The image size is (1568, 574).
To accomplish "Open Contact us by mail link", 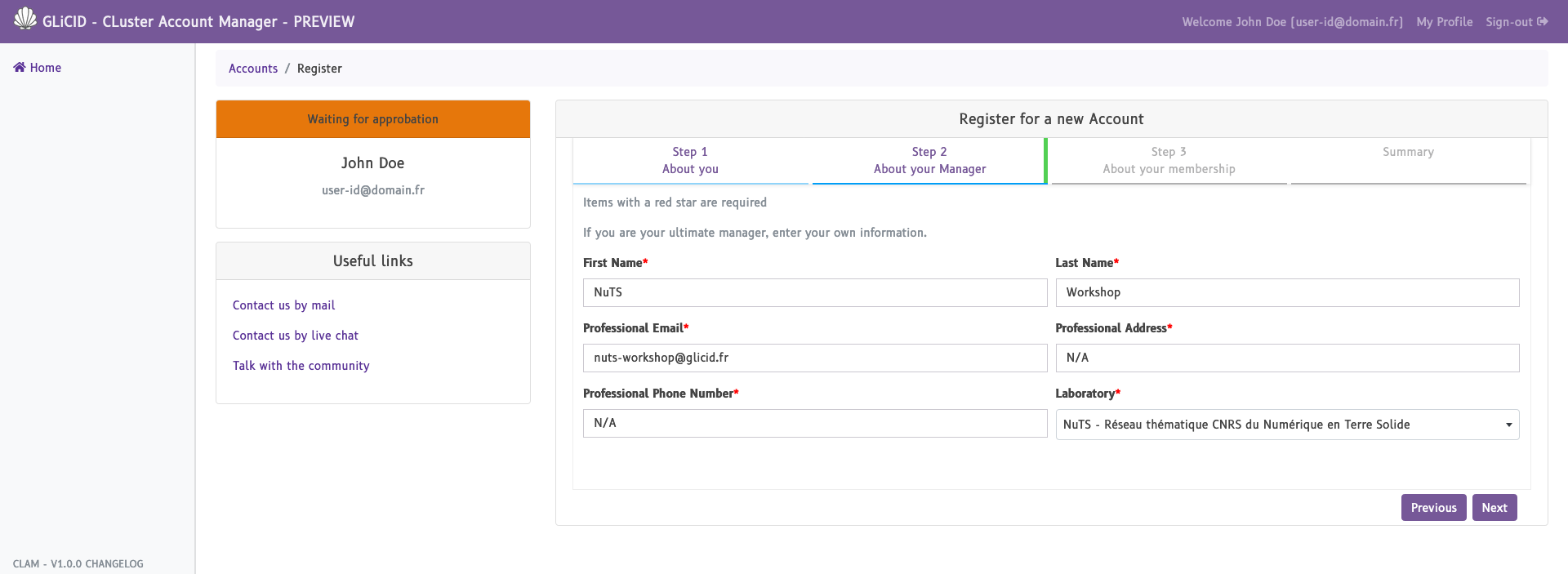I will pyautogui.click(x=283, y=305).
